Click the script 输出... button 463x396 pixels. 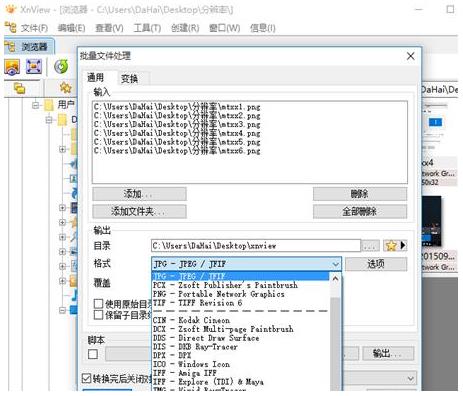tap(388, 353)
